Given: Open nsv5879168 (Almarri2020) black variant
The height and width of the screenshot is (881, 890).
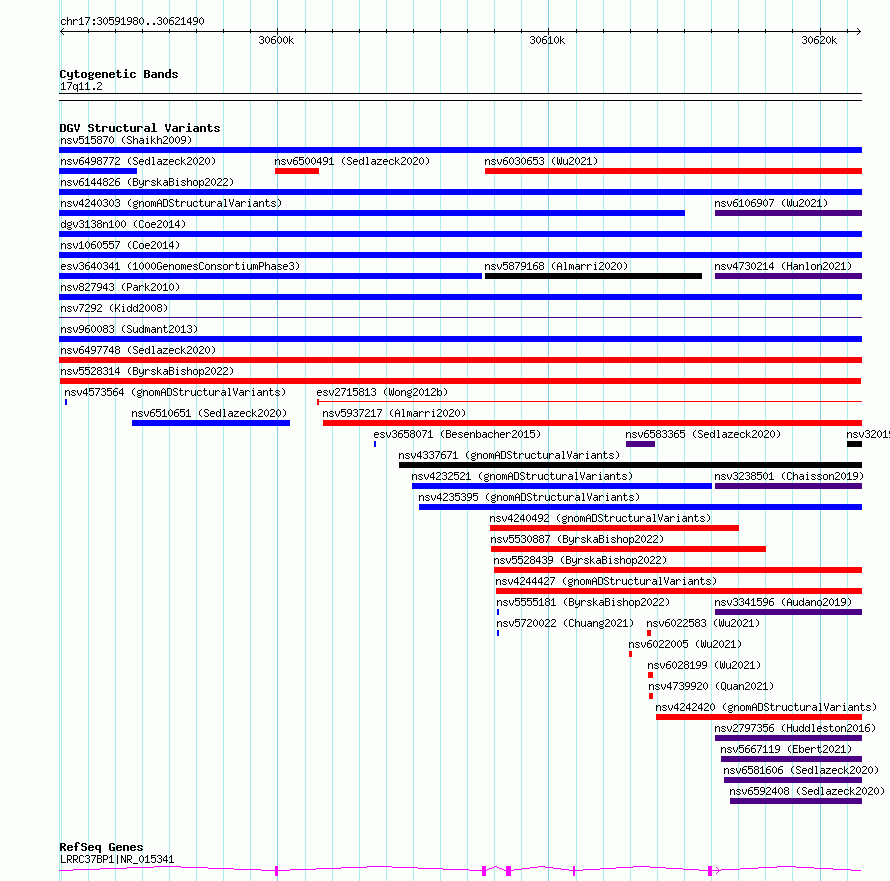Looking at the screenshot, I should 593,276.
